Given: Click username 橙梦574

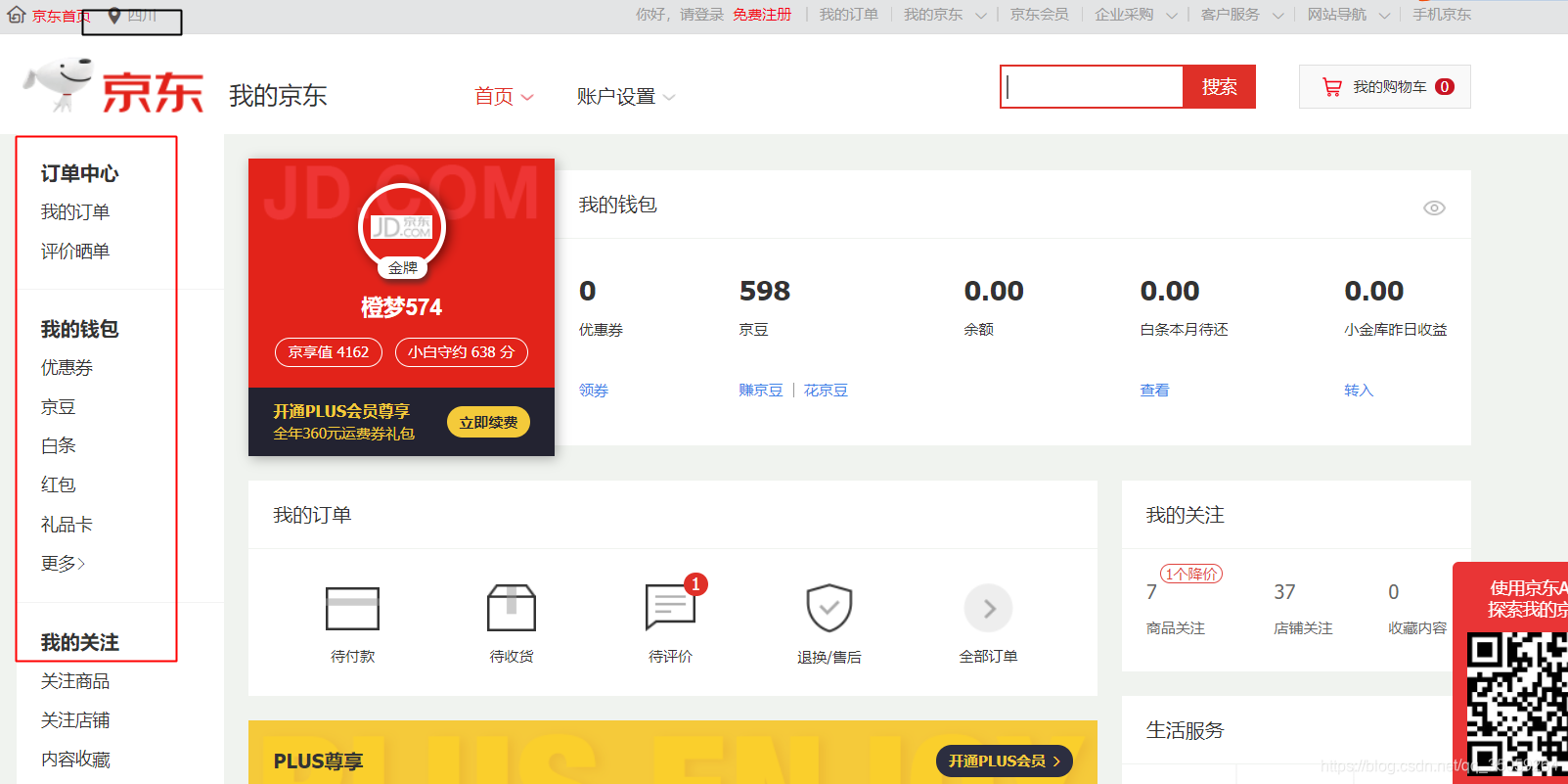Looking at the screenshot, I should click(x=402, y=307).
